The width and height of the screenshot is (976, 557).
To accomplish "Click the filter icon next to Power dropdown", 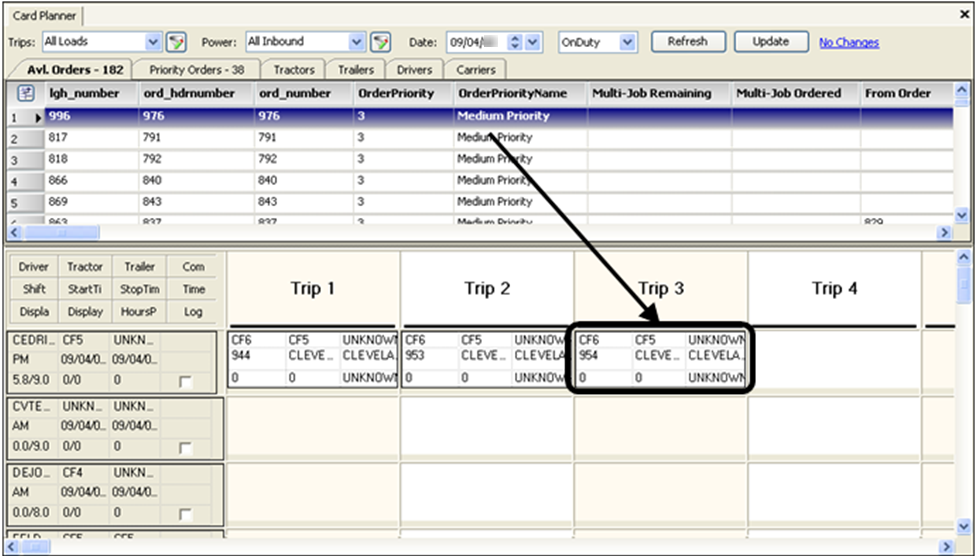I will (380, 42).
